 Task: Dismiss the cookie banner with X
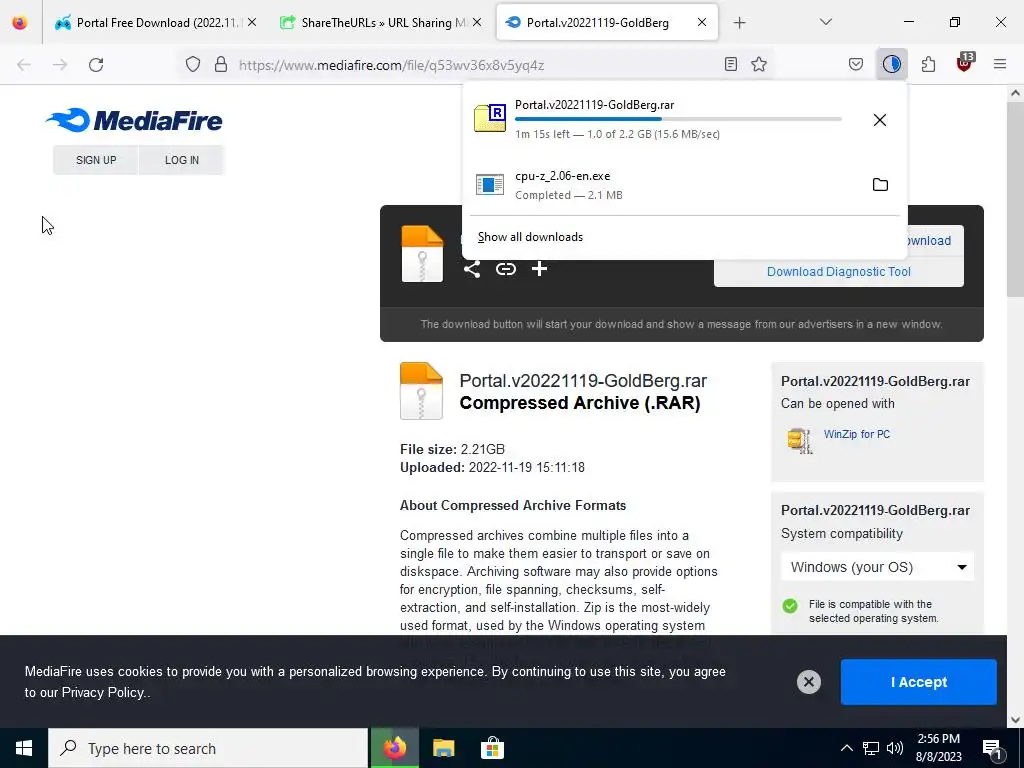coord(808,682)
